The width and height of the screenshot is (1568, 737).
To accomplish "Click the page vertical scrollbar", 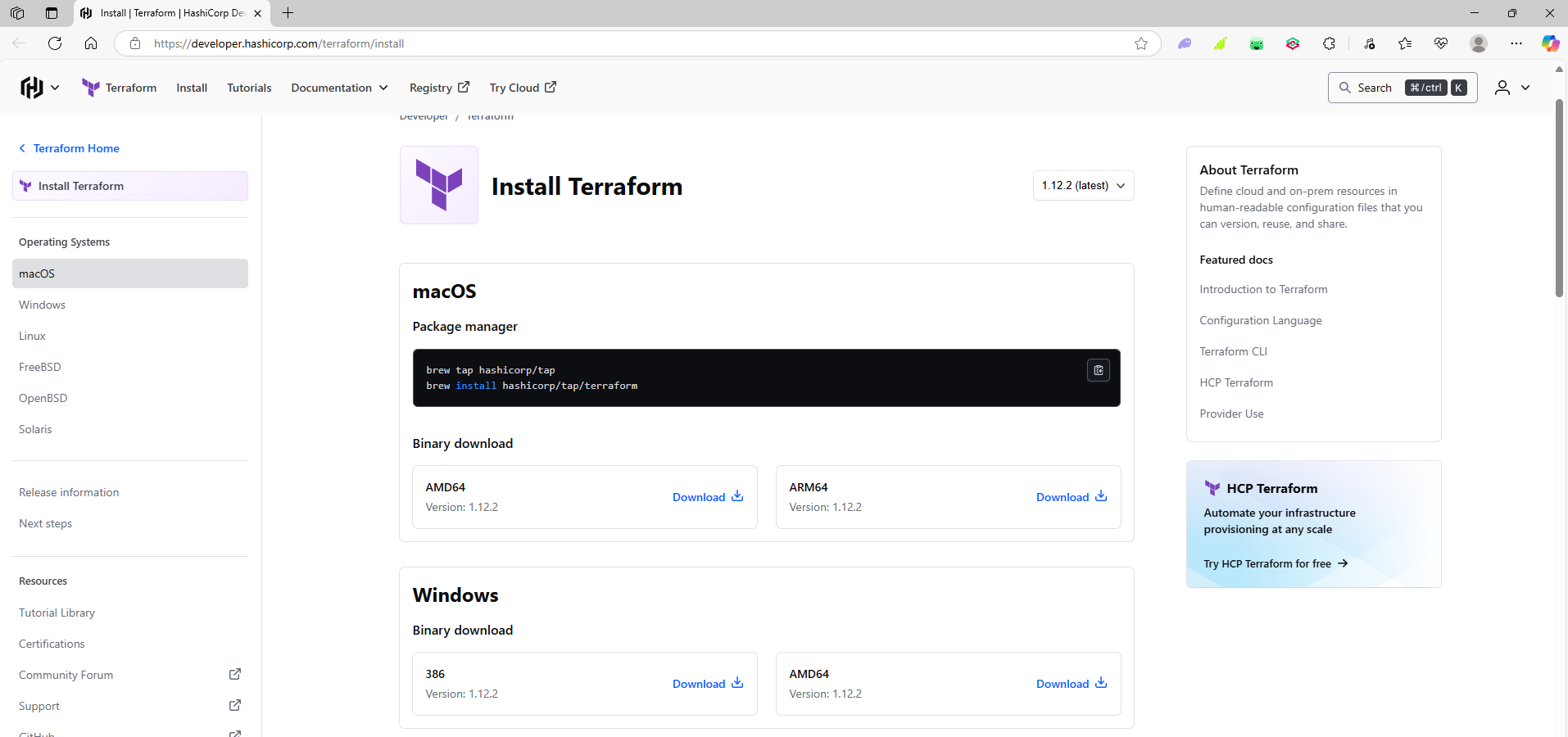I will tap(1559, 199).
